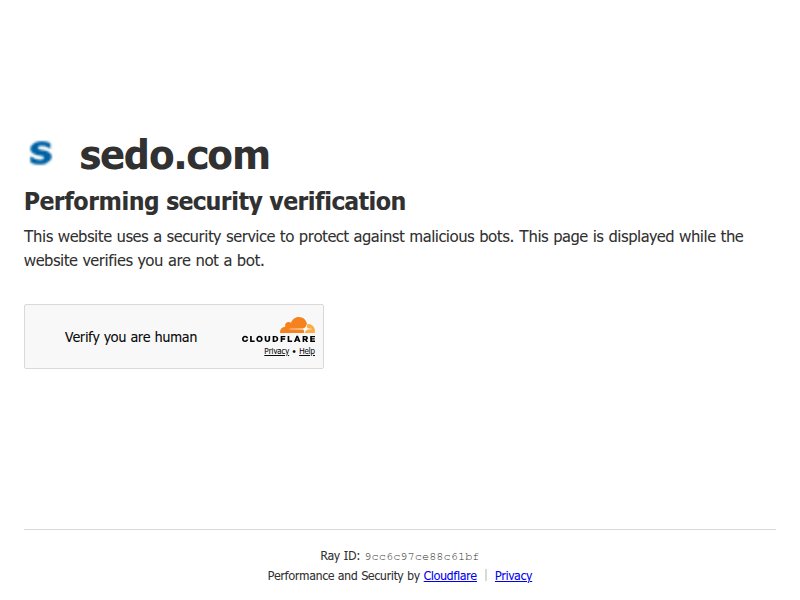Click the text website verifies you are not a bot
The image size is (800, 600).
pos(144,261)
